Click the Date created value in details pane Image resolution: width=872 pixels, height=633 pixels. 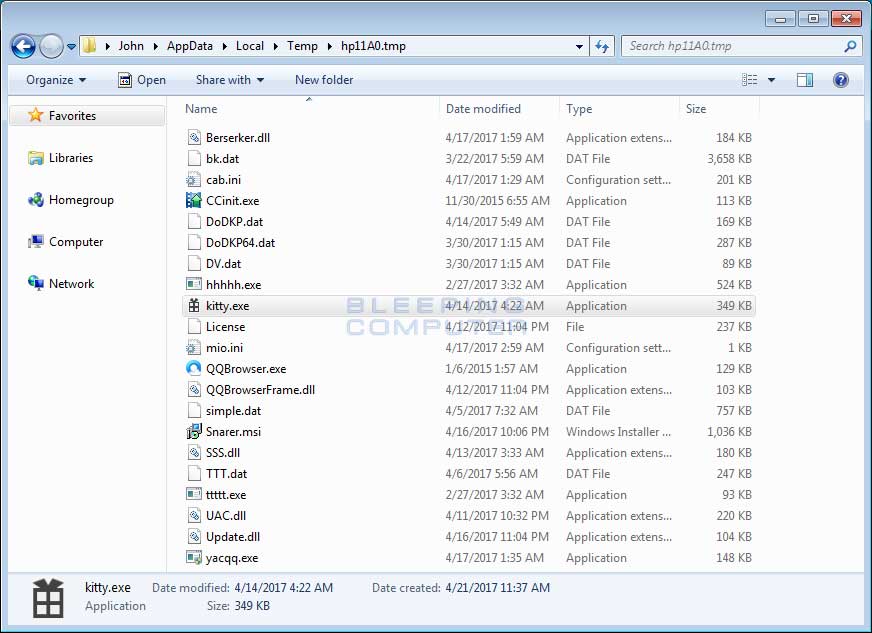(497, 588)
